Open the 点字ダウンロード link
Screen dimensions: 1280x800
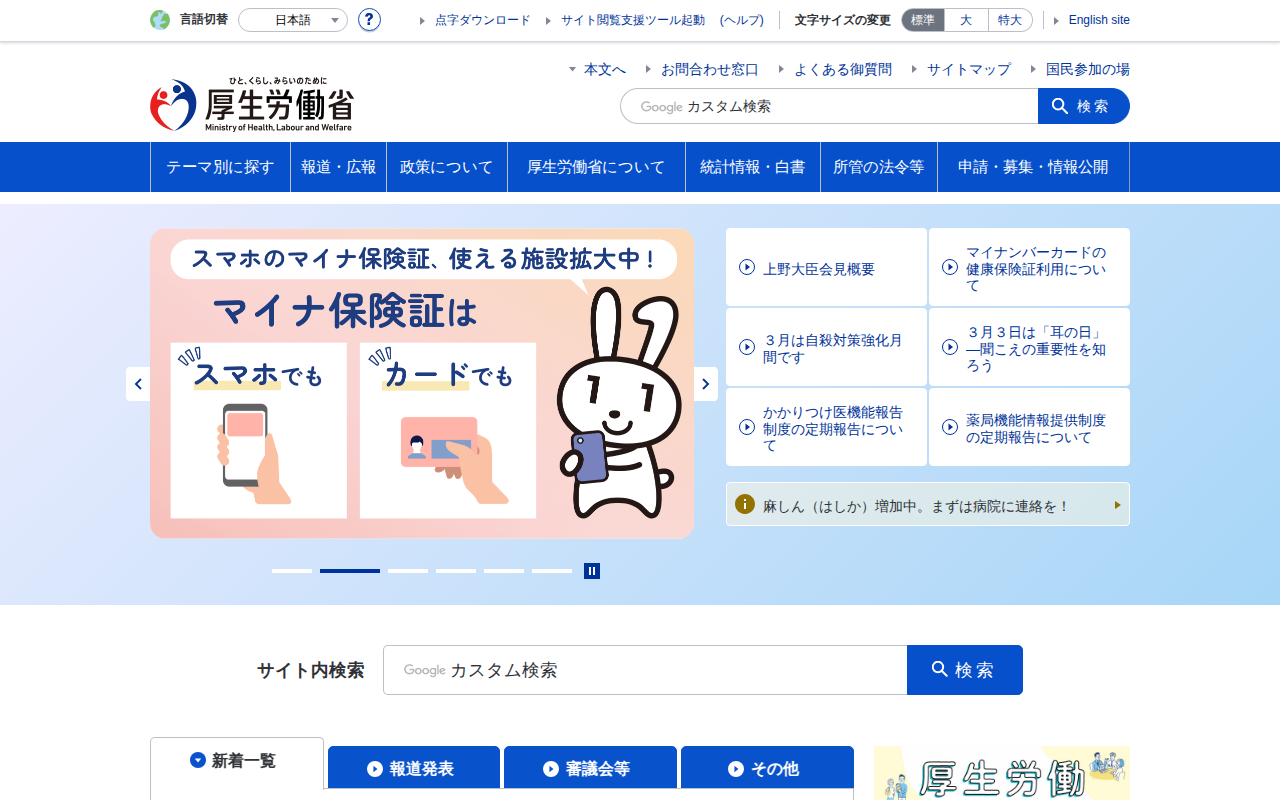coord(483,20)
